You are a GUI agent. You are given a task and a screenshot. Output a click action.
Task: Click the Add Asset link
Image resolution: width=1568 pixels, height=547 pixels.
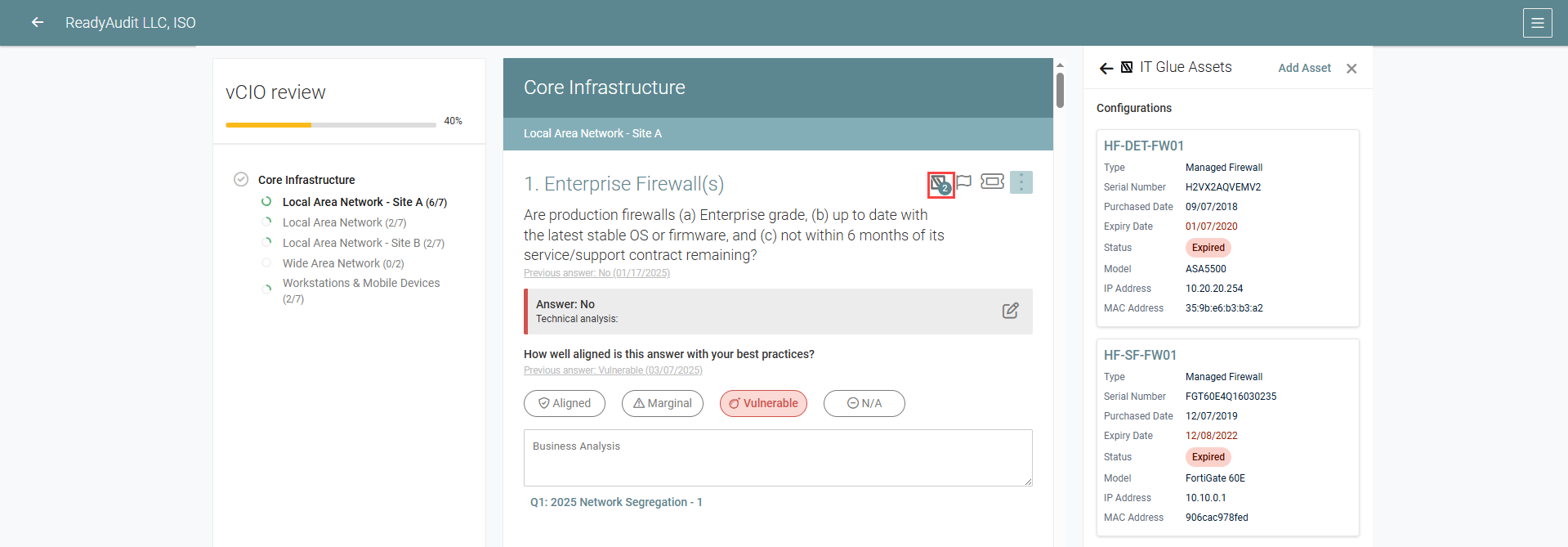pos(1304,68)
